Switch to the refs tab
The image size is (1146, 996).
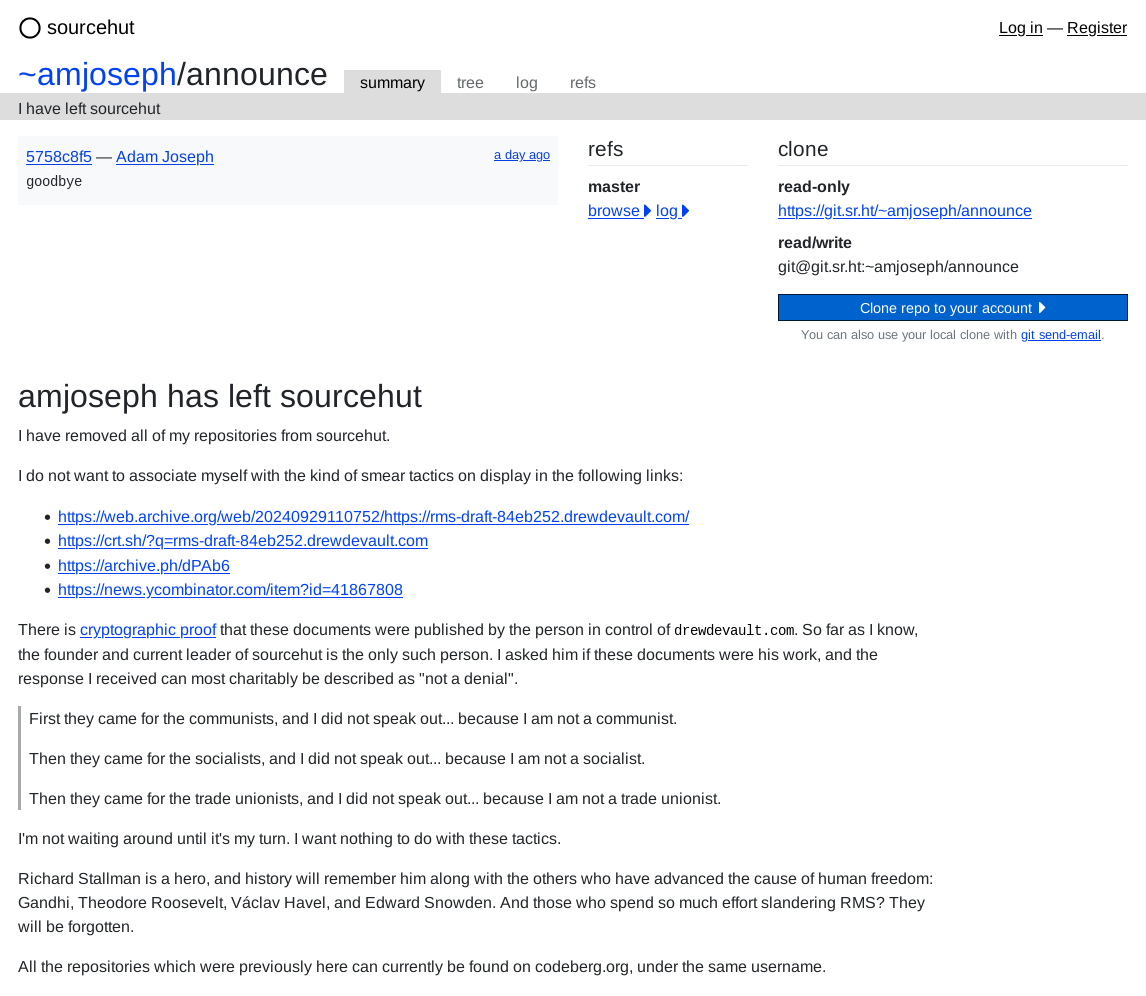click(x=583, y=83)
